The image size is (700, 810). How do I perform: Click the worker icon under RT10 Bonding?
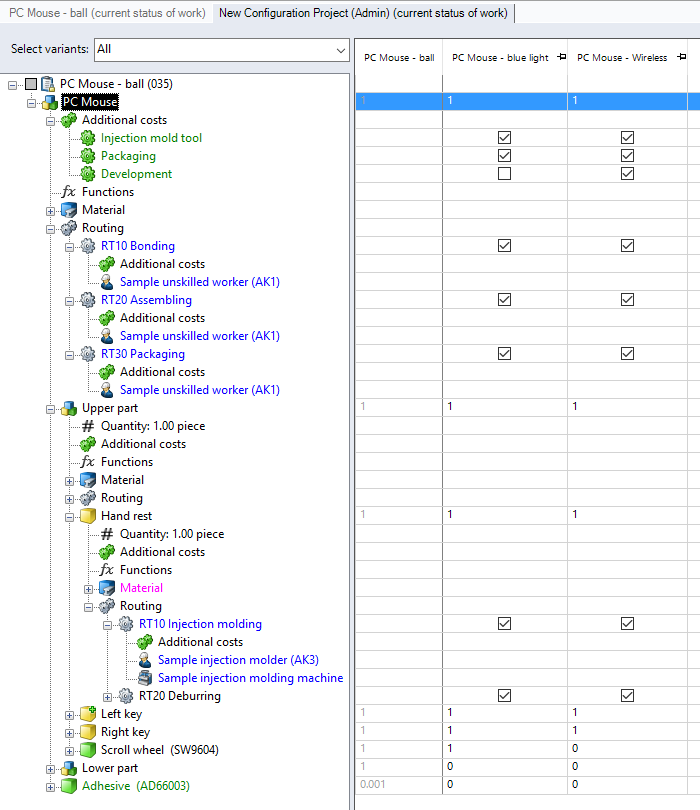tap(107, 282)
